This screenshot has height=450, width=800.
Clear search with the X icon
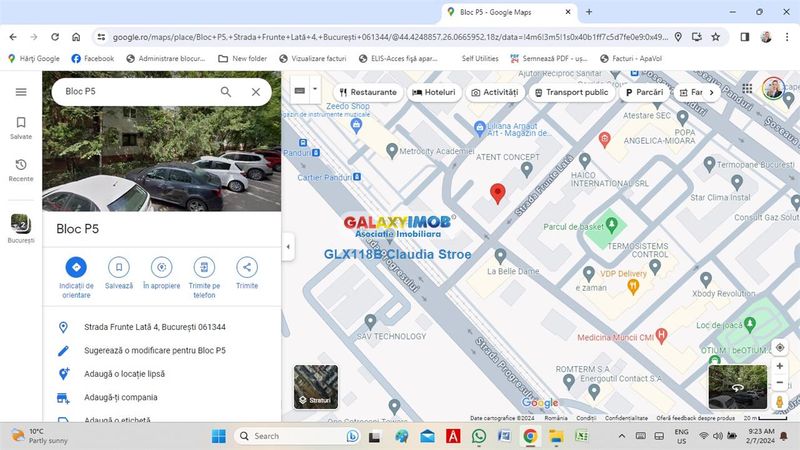pos(256,92)
